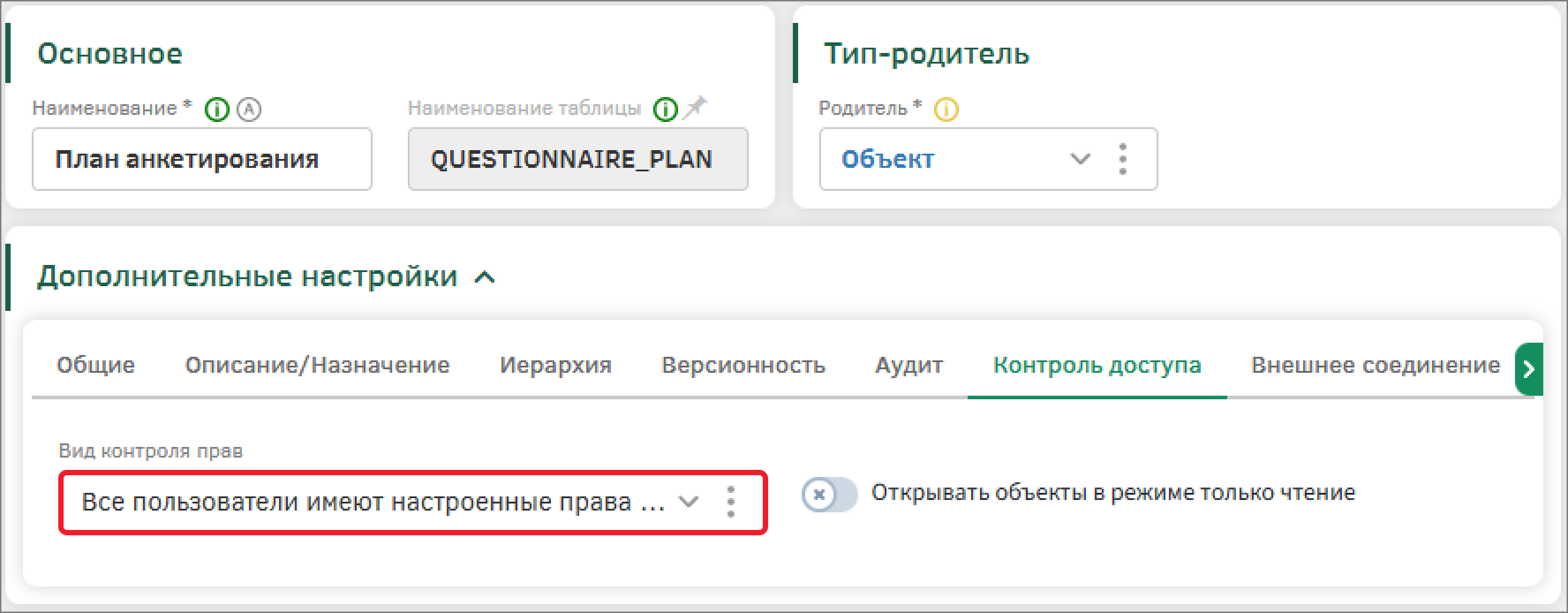Click the Наименование field with План анкетирования
This screenshot has height=613, width=1568.
202,160
